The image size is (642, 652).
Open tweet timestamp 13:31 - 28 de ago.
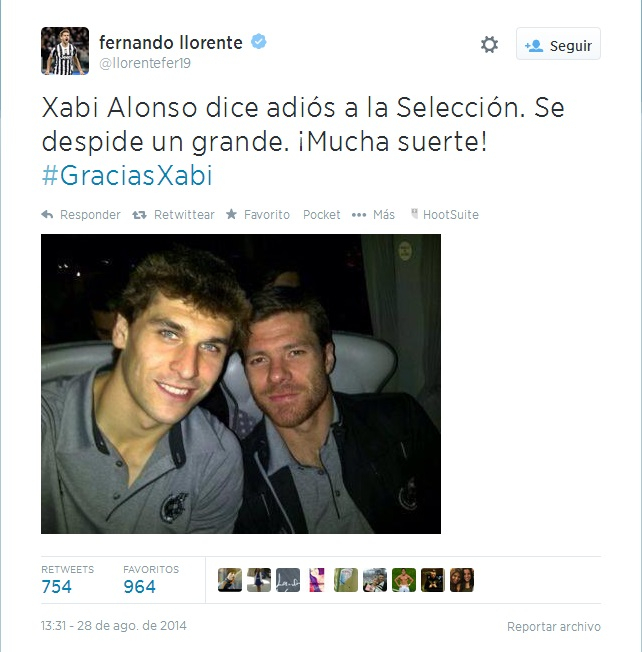click(x=114, y=626)
